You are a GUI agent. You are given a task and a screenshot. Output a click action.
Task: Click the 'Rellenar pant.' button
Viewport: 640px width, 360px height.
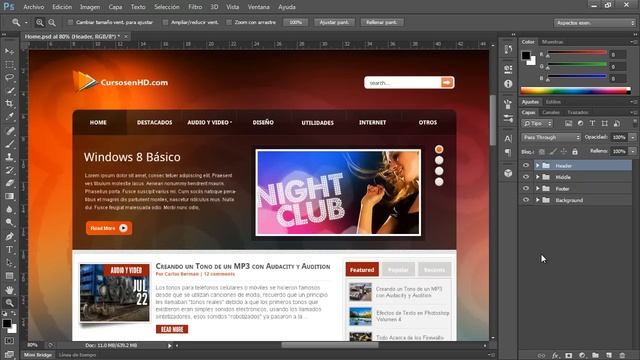point(382,22)
